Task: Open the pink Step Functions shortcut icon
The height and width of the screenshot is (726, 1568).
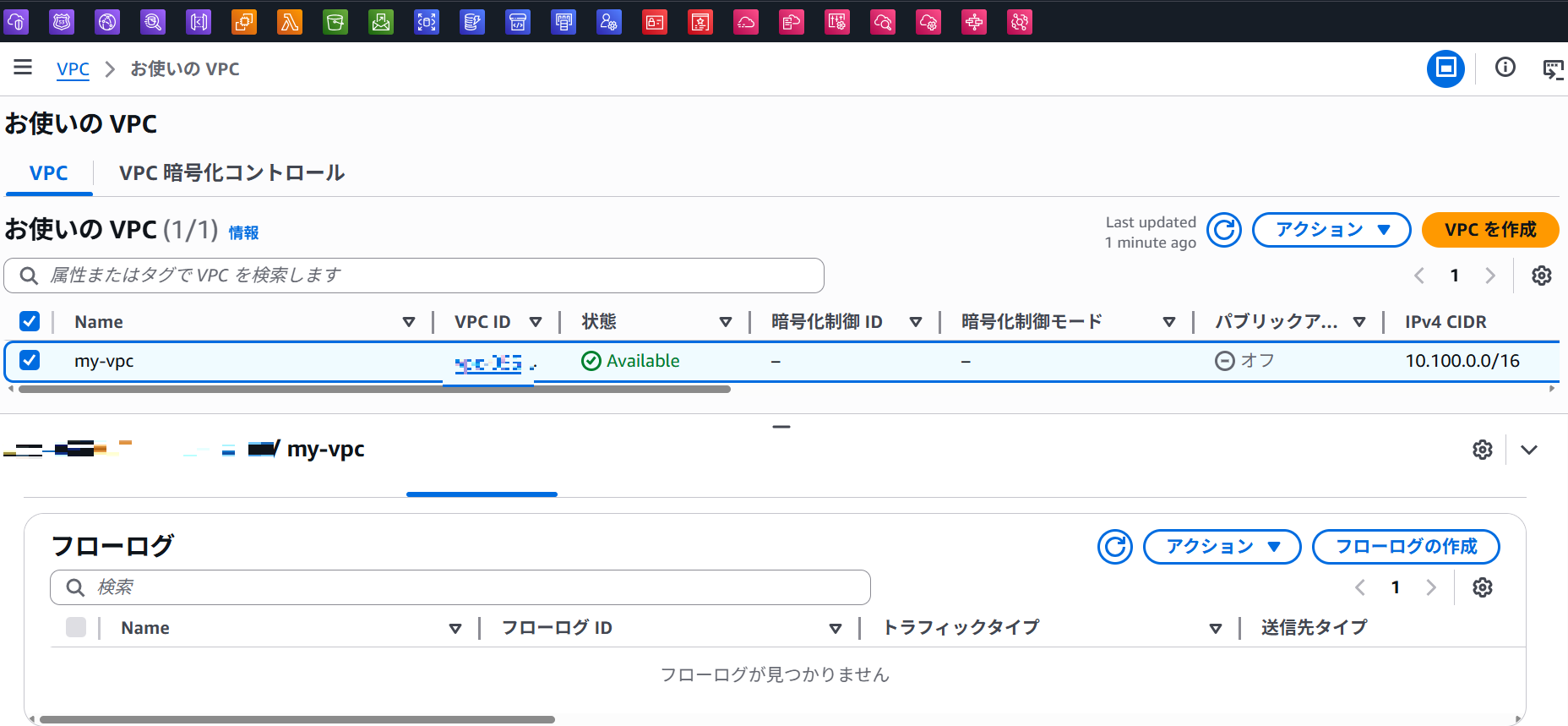Action: click(974, 22)
